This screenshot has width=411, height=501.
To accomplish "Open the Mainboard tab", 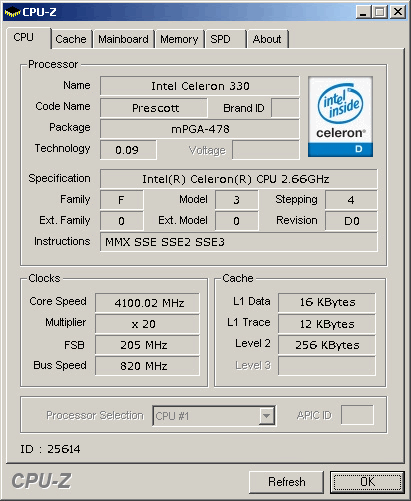I will click(x=123, y=39).
